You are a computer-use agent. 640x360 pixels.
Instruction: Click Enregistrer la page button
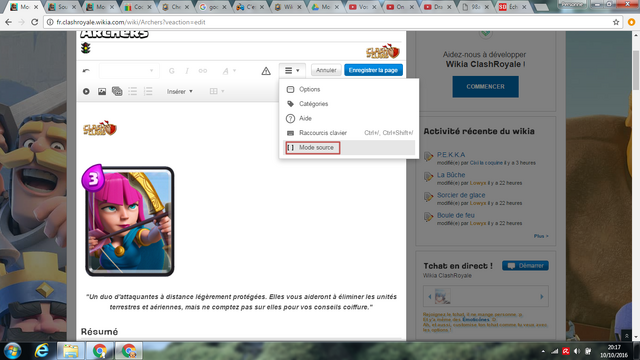[x=373, y=70]
